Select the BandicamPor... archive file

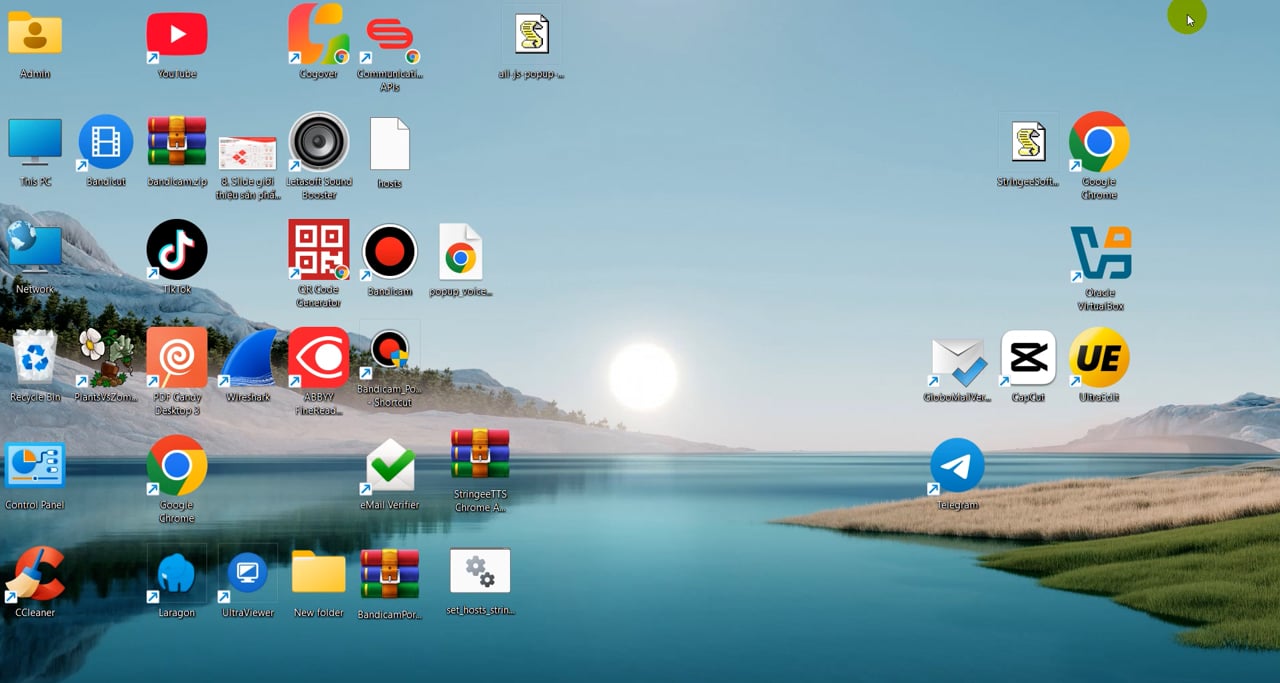point(390,575)
